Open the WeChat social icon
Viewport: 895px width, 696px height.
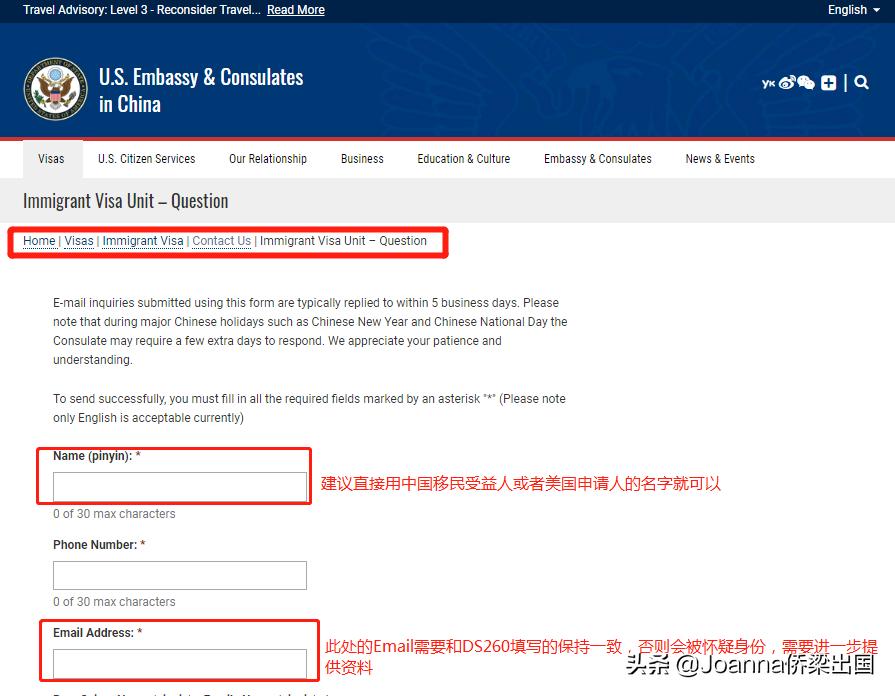806,83
